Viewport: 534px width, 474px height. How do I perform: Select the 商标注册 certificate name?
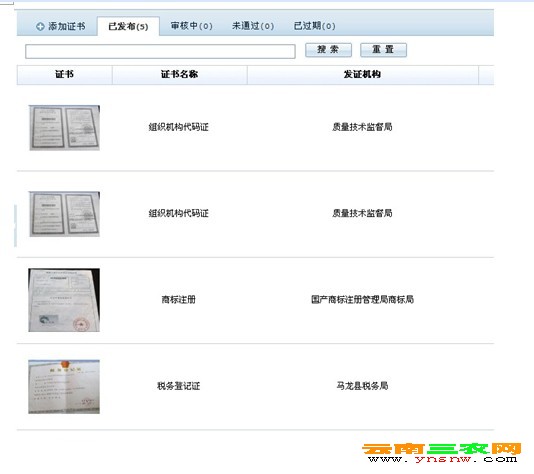click(178, 300)
